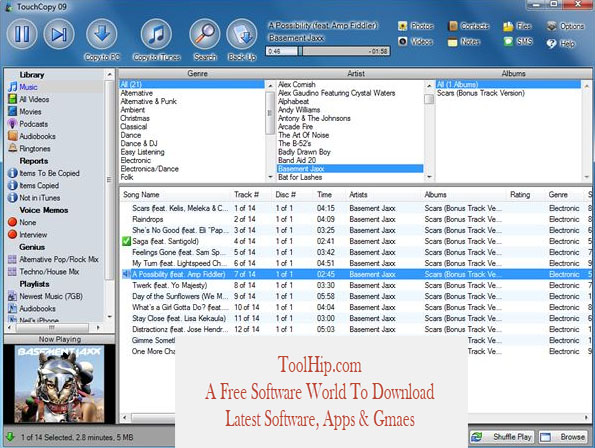This screenshot has height=448, width=595.
Task: Select the Stay Close (feat. Lisa Kekaula) song
Action: [x=179, y=318]
